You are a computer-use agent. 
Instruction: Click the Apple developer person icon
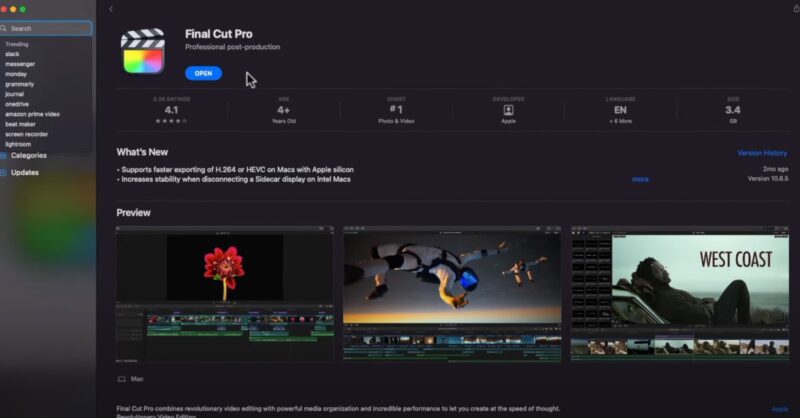coord(508,110)
